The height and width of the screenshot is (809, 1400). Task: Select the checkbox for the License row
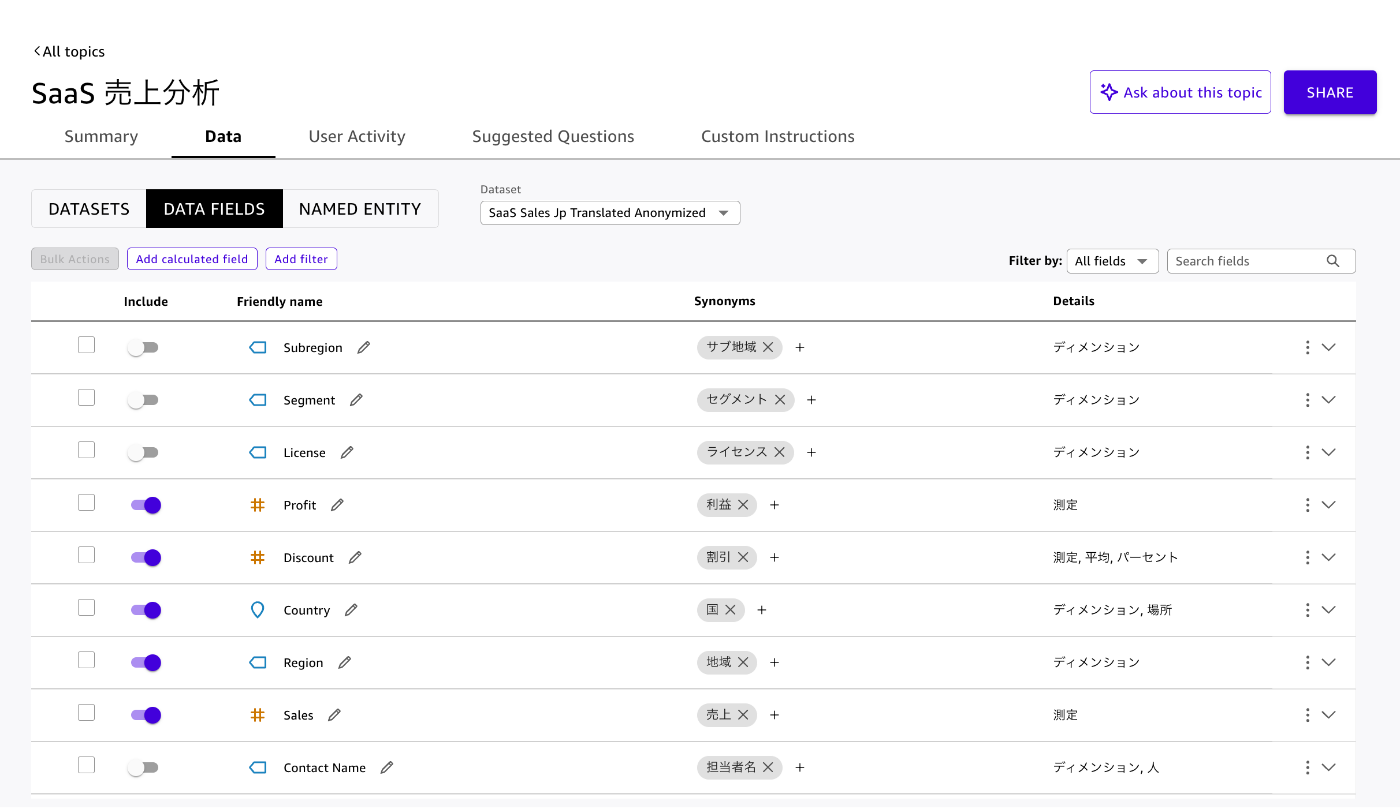(x=87, y=450)
